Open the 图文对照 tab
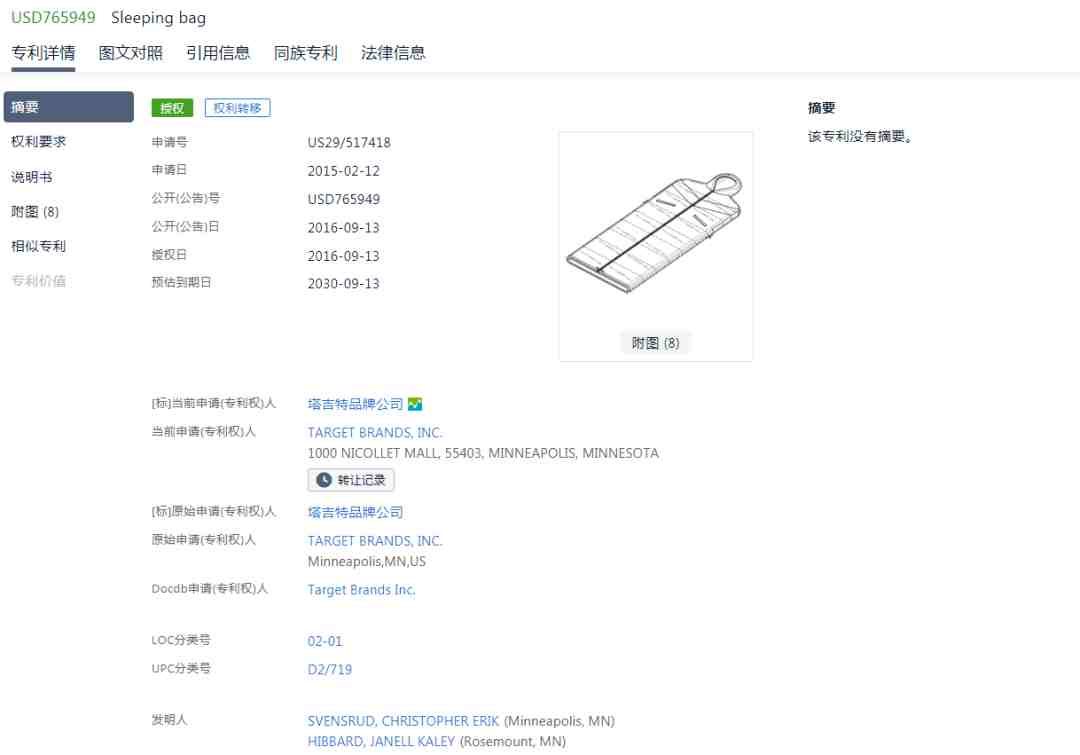Image resolution: width=1080 pixels, height=755 pixels. click(x=130, y=53)
